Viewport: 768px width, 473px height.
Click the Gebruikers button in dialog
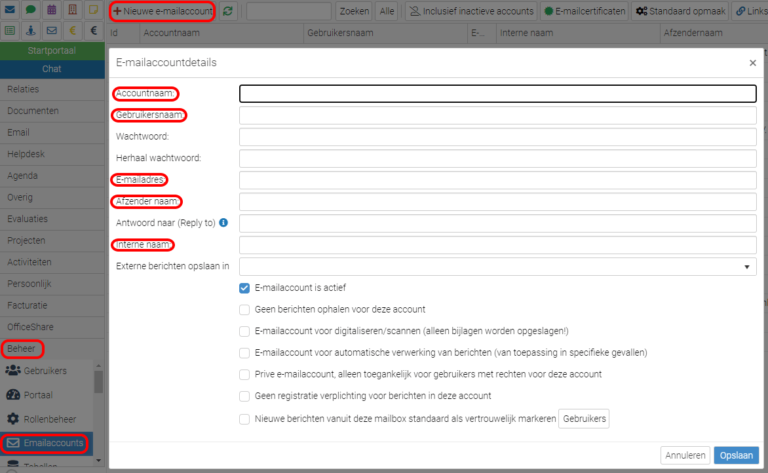pyautogui.click(x=584, y=419)
